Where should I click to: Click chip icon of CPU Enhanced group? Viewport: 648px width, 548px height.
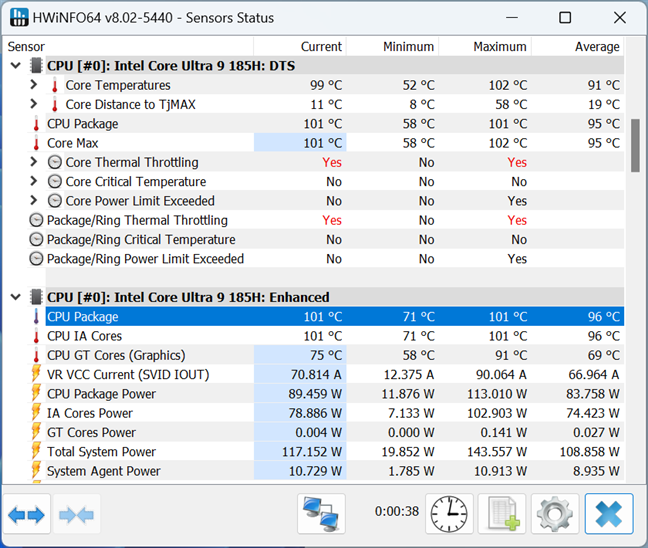[x=36, y=297]
